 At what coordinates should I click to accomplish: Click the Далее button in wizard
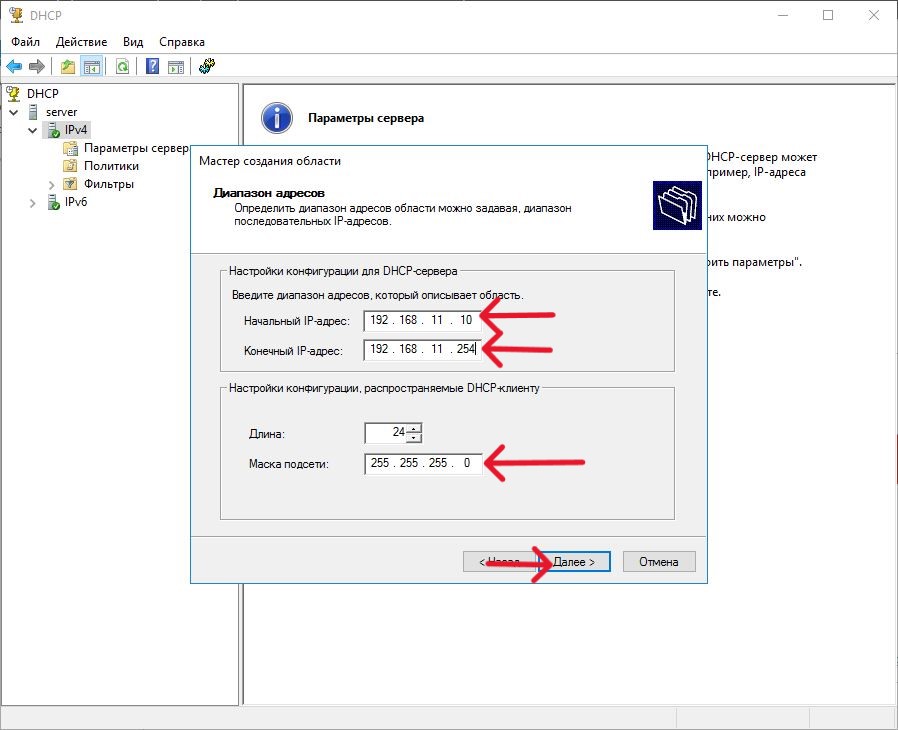coord(573,562)
